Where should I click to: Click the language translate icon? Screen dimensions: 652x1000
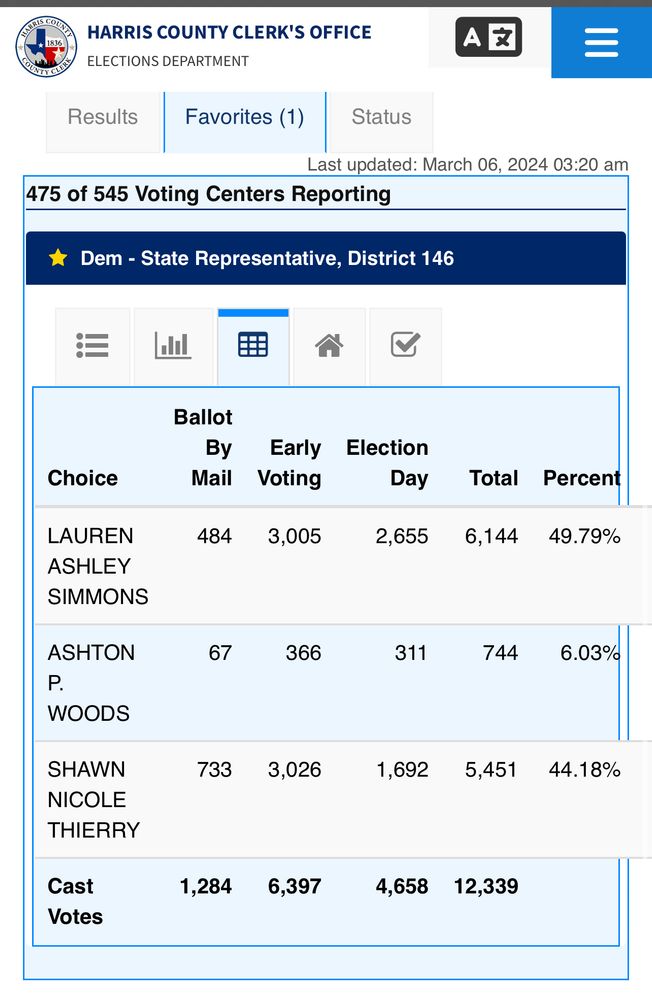pos(488,39)
